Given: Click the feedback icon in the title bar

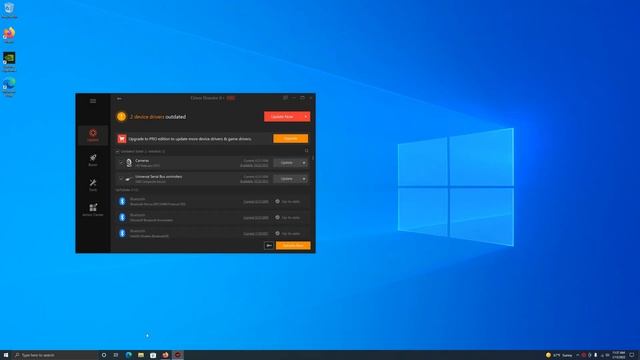Looking at the screenshot, I should coord(285,98).
